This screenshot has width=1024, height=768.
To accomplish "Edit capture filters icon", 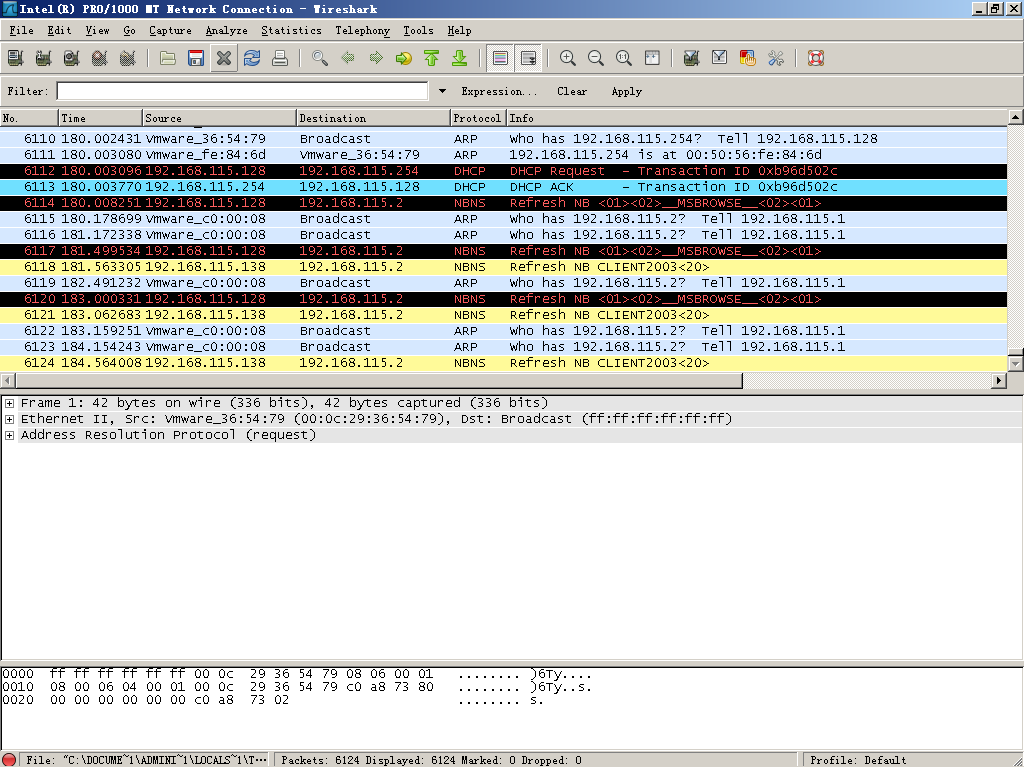I will tap(692, 58).
